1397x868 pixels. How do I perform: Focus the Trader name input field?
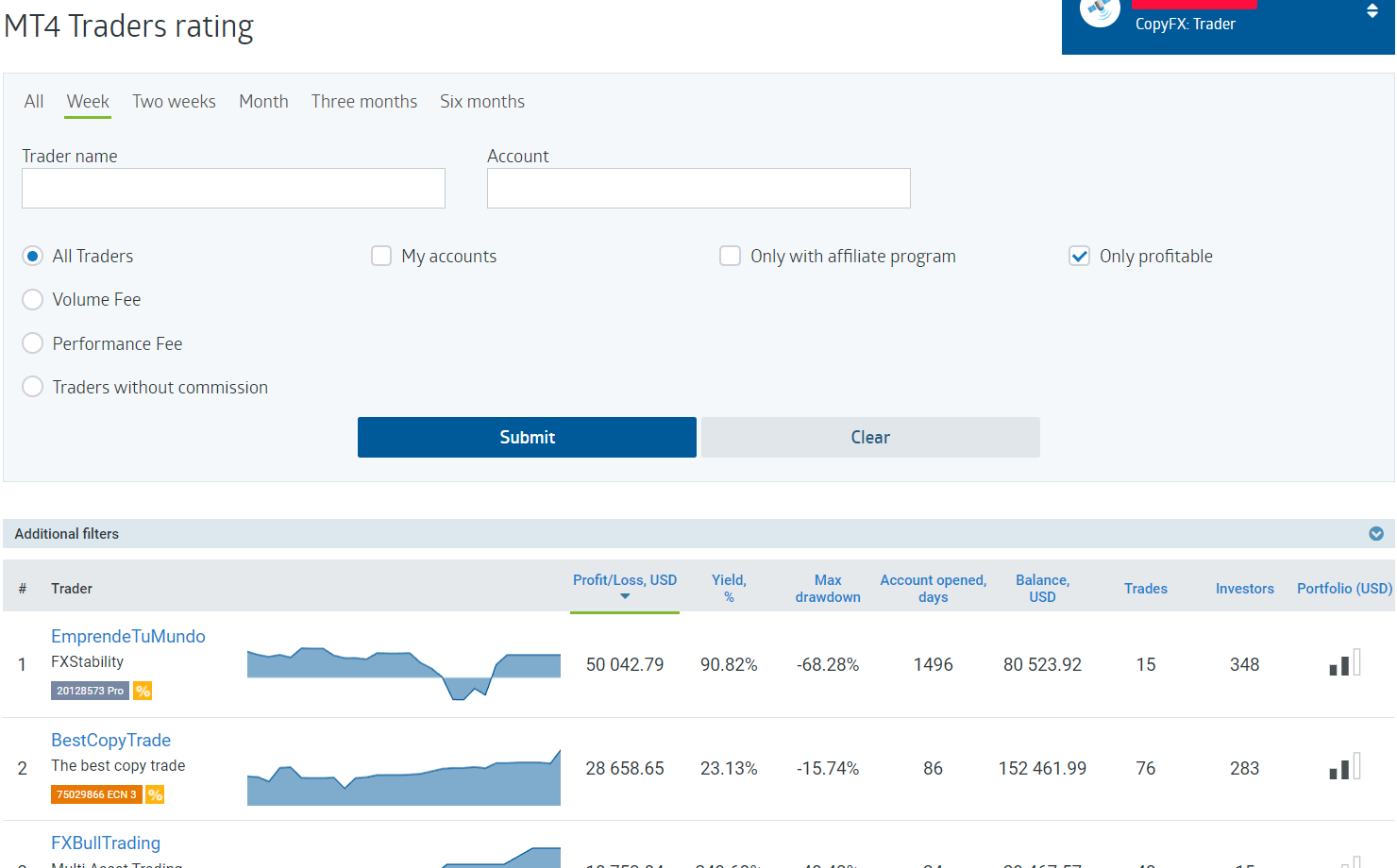pyautogui.click(x=233, y=188)
